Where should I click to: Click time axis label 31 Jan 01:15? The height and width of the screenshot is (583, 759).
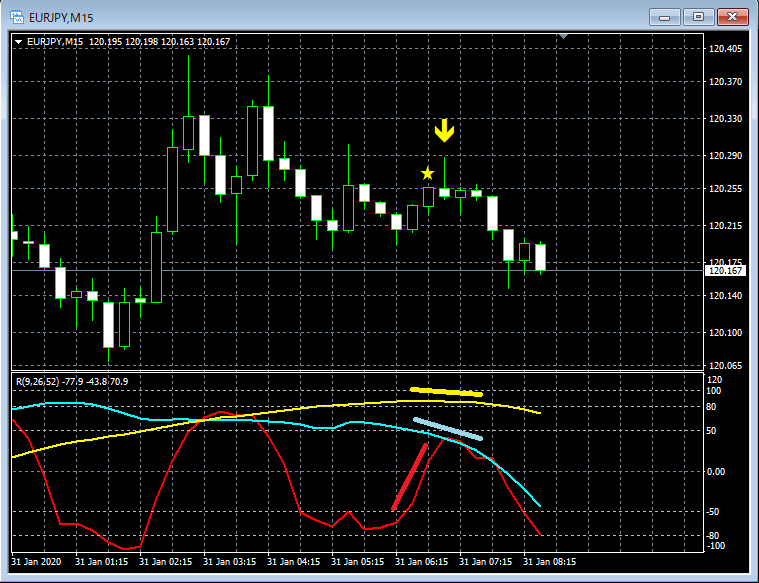point(102,562)
